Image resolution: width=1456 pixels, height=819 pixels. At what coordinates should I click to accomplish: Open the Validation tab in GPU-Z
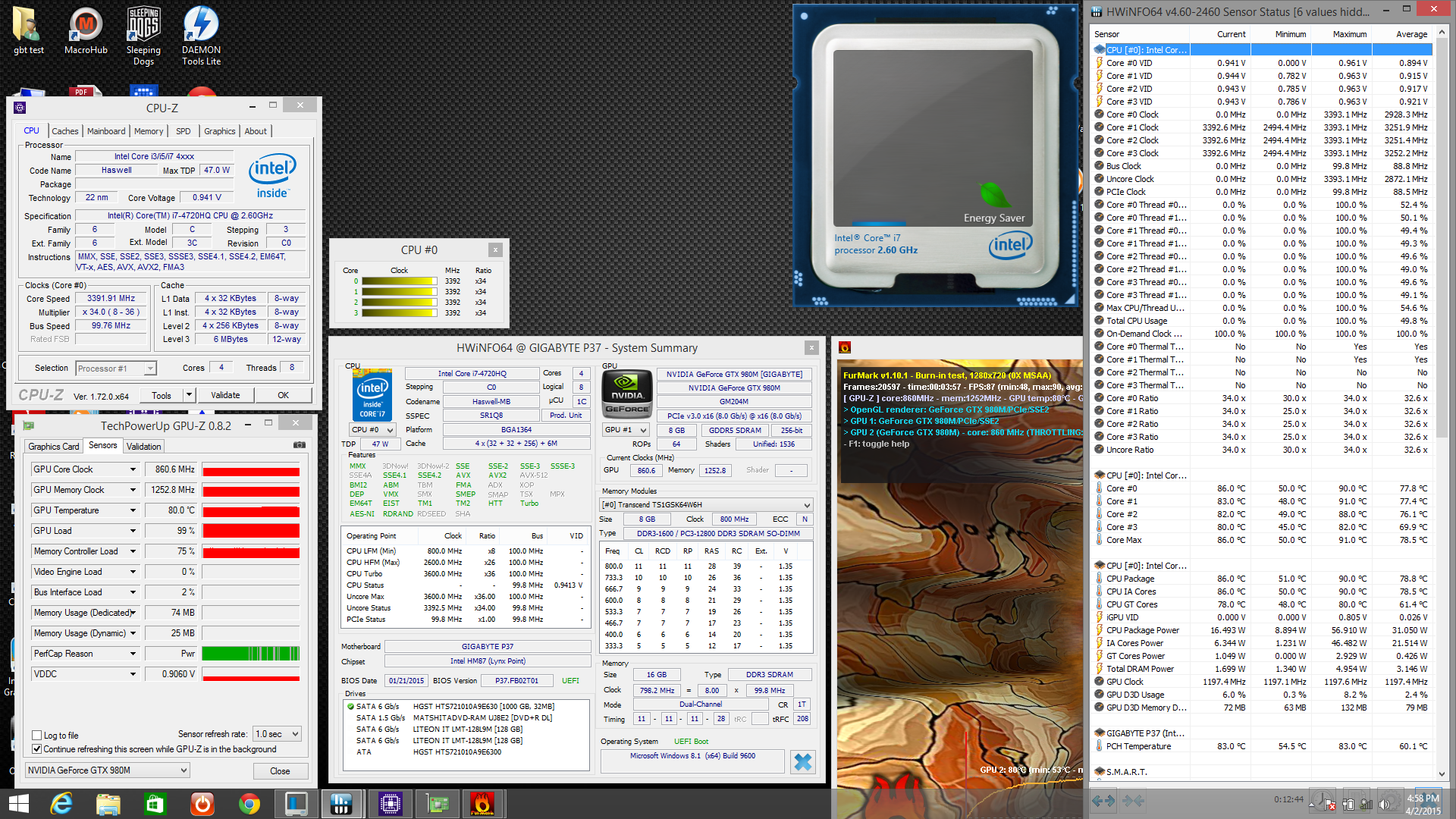click(143, 447)
